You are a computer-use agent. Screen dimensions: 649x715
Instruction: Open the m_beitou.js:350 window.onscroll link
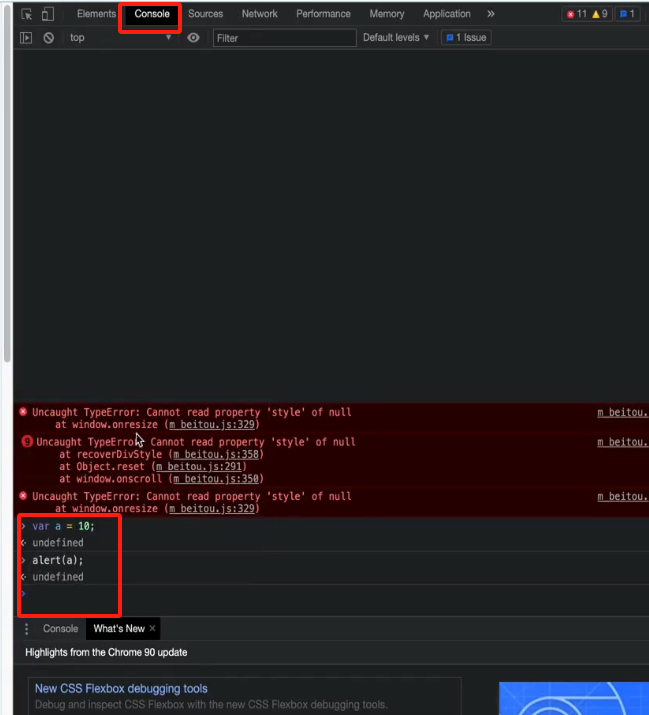(x=216, y=479)
